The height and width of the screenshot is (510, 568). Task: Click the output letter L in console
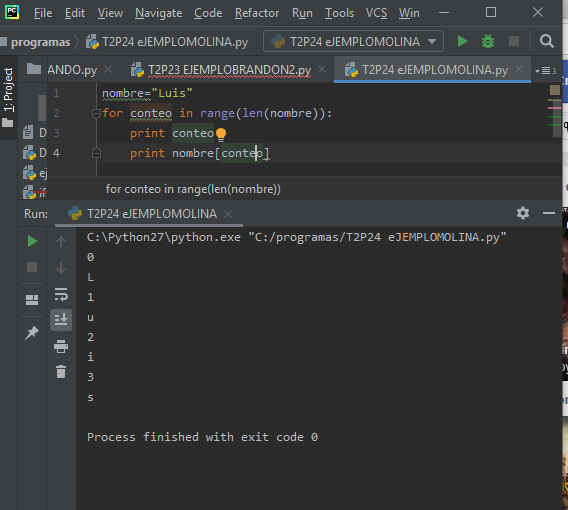(x=91, y=277)
